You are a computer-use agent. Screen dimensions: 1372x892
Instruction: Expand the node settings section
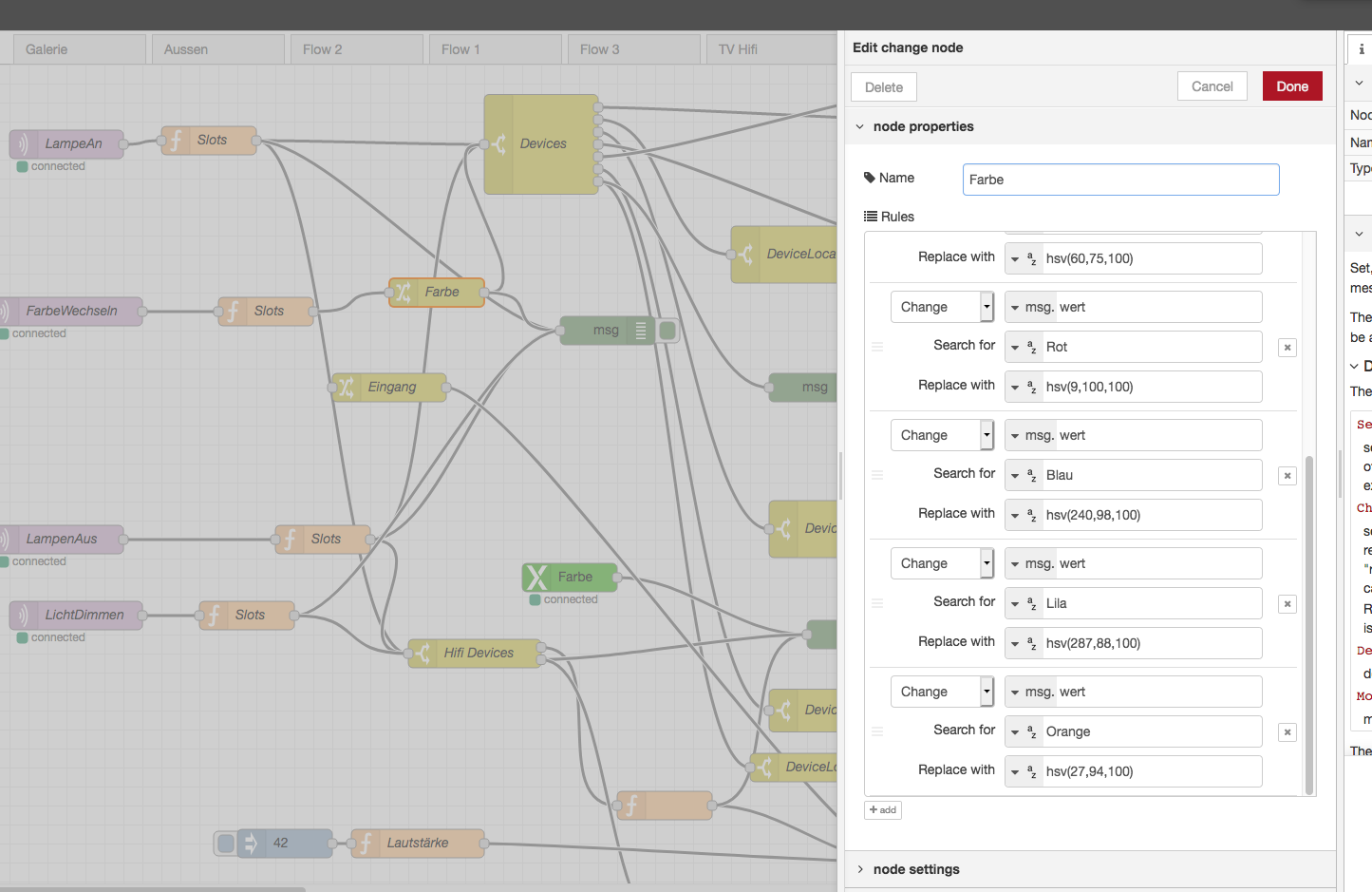[860, 869]
